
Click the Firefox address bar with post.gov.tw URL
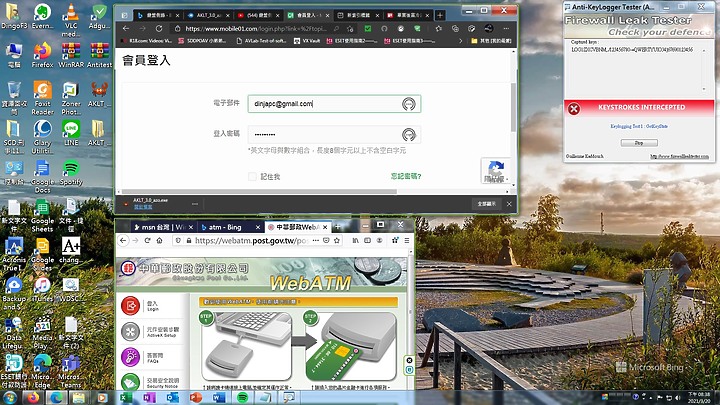click(x=250, y=240)
